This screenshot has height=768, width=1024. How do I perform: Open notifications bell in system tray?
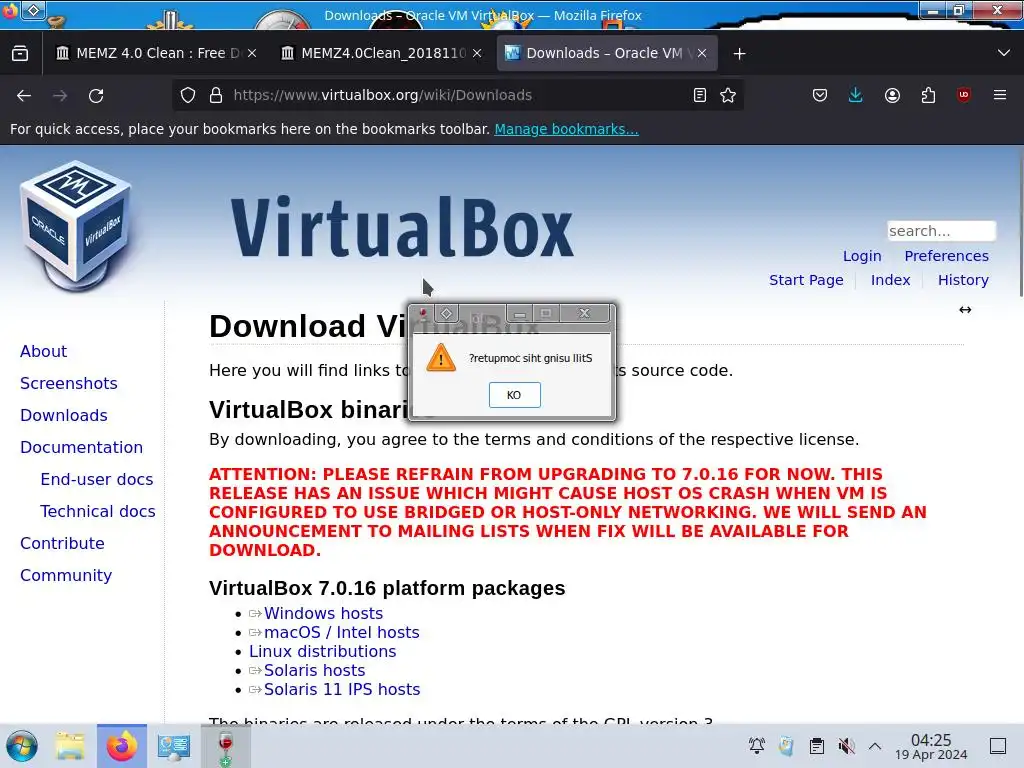[757, 746]
